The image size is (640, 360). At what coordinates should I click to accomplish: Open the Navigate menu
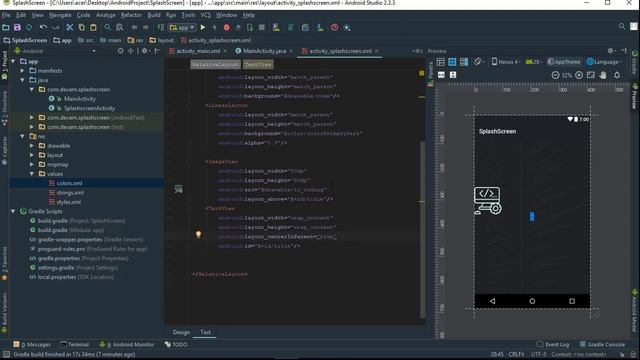[60, 15]
